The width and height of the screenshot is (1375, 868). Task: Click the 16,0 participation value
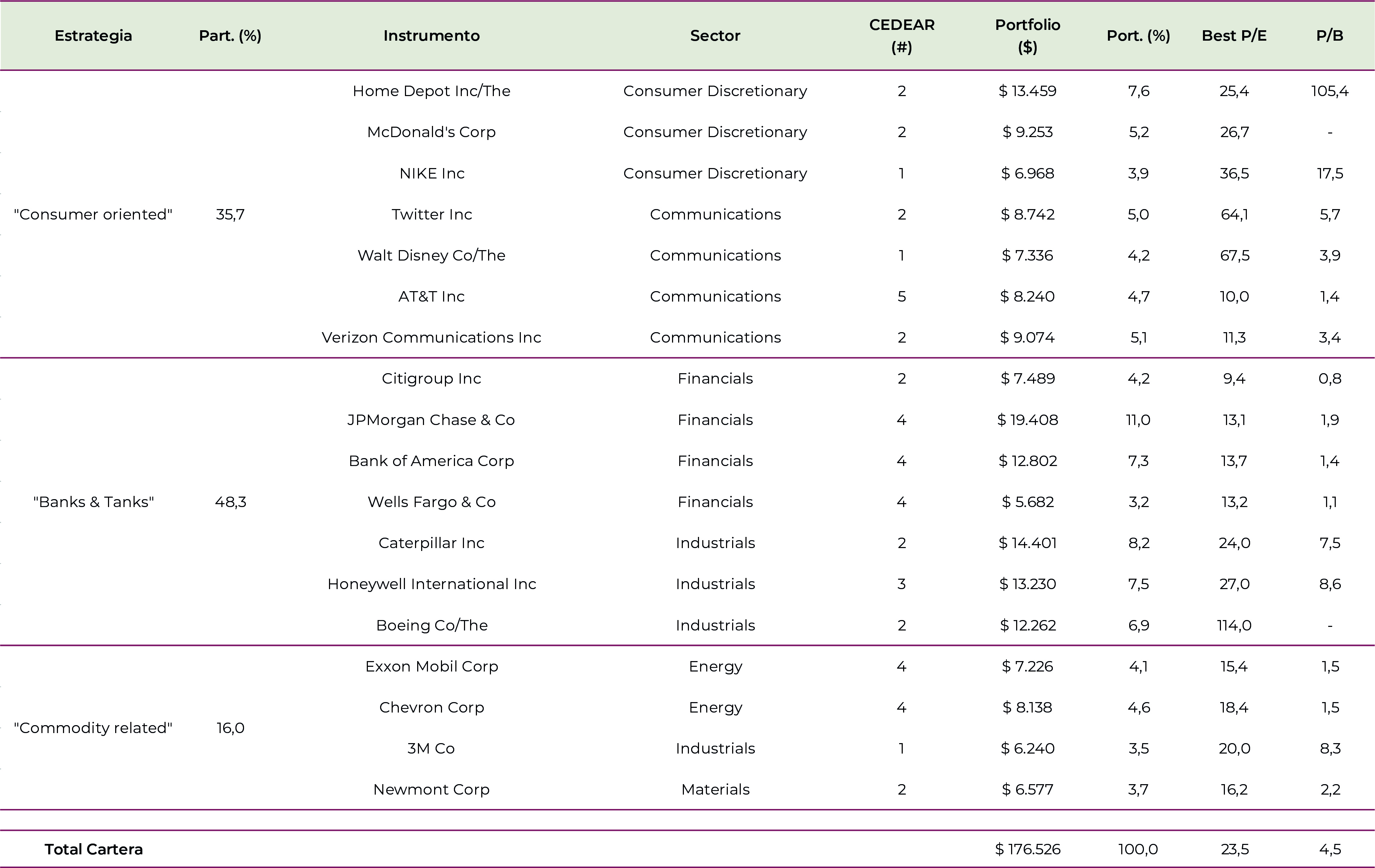tap(230, 728)
